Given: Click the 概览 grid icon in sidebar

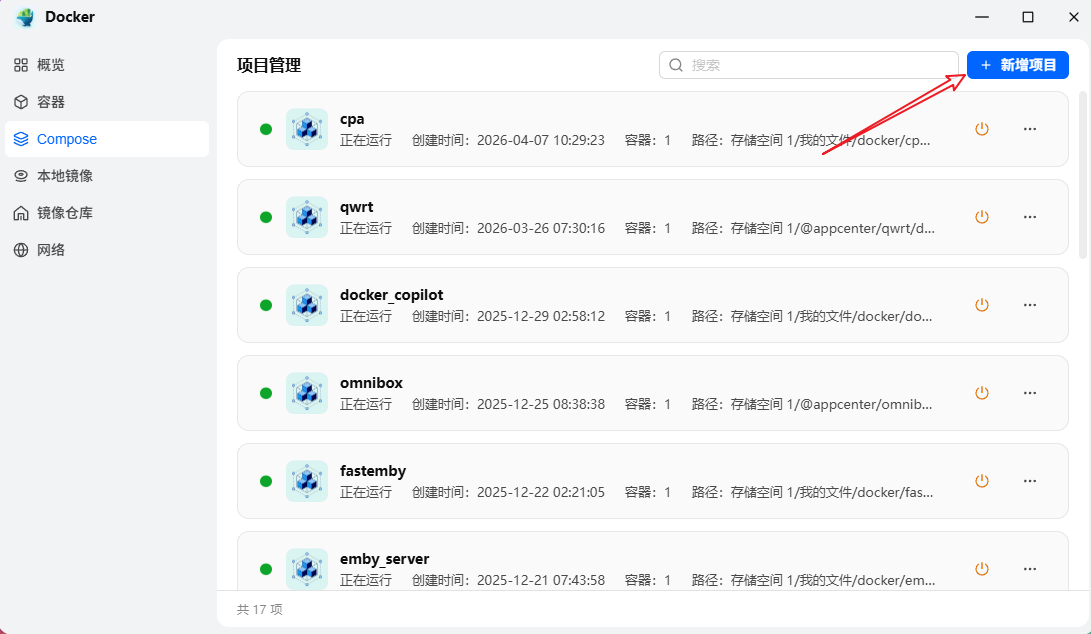Looking at the screenshot, I should coord(21,65).
